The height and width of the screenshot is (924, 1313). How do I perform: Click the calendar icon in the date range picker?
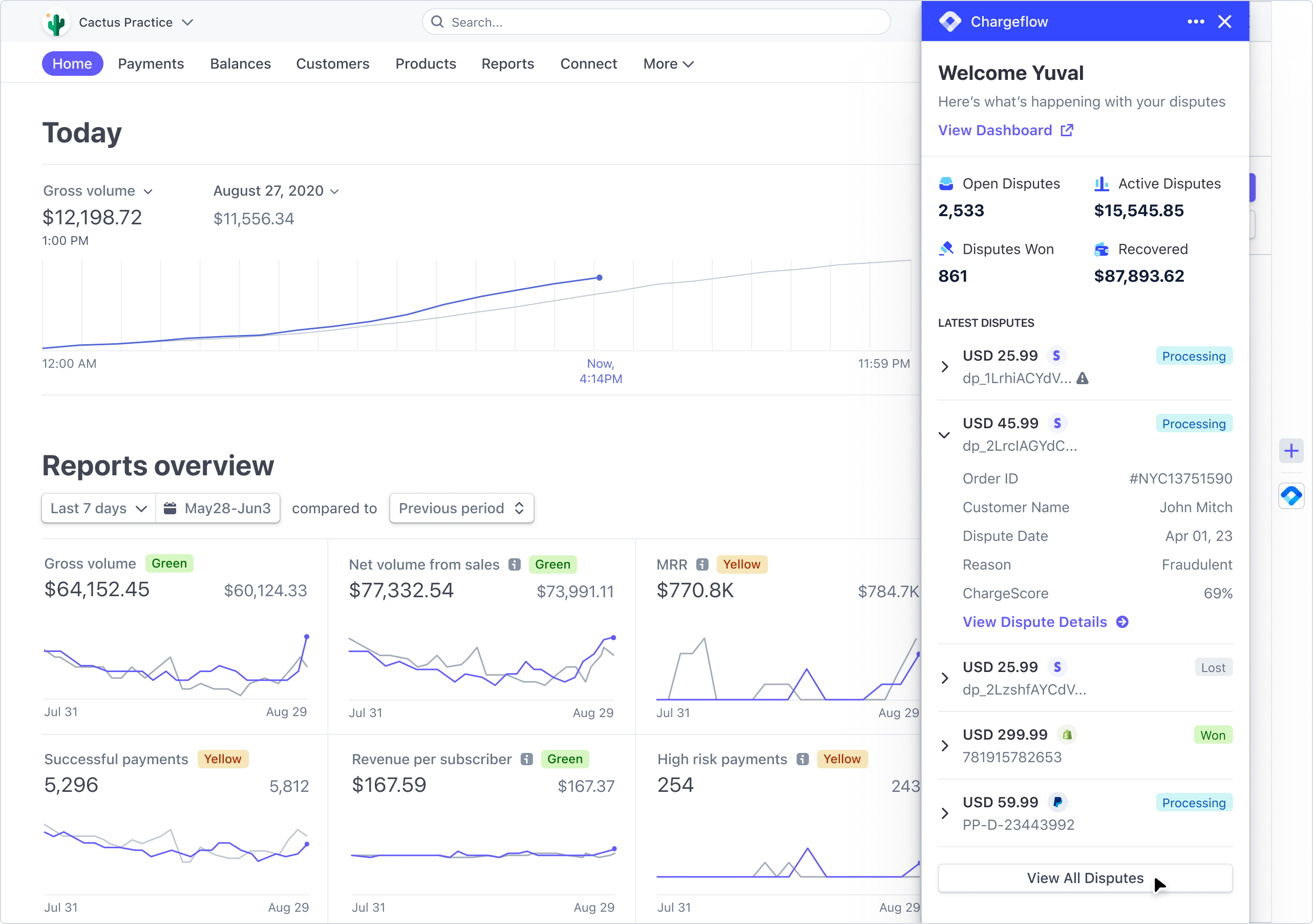[x=171, y=508]
